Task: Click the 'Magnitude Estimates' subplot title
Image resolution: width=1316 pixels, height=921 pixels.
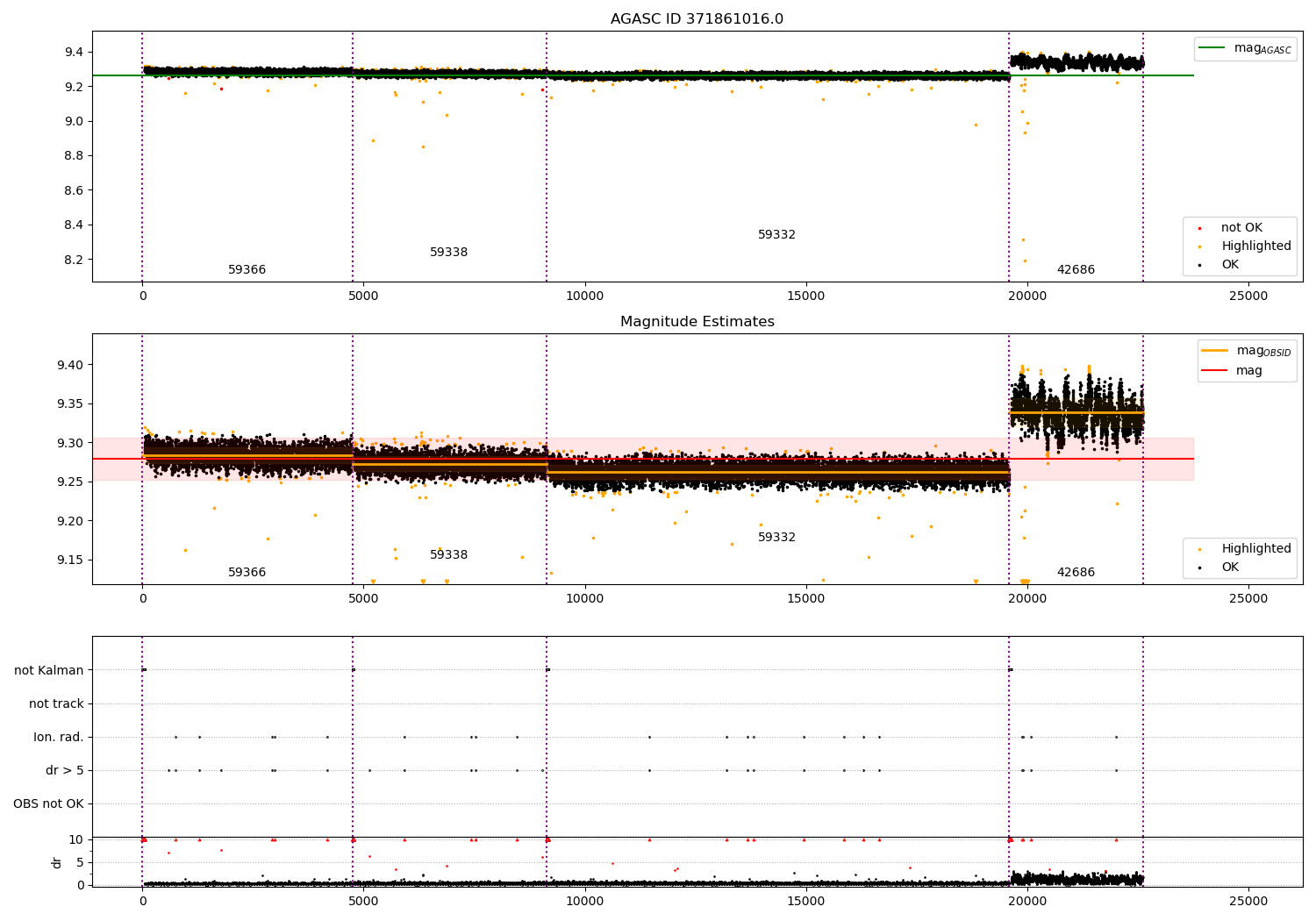Action: tap(697, 322)
